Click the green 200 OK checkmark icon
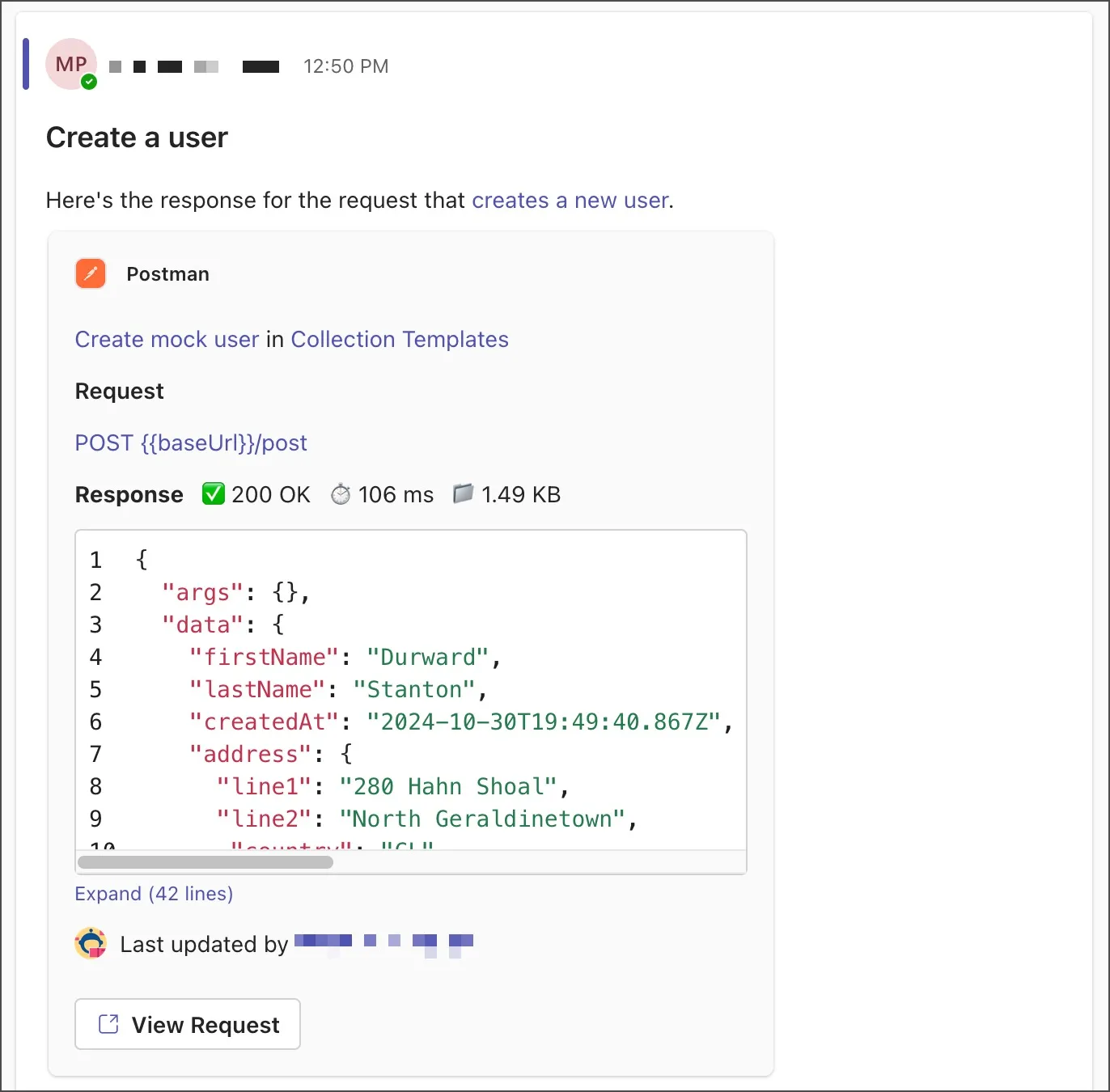This screenshot has height=1092, width=1110. [x=213, y=493]
